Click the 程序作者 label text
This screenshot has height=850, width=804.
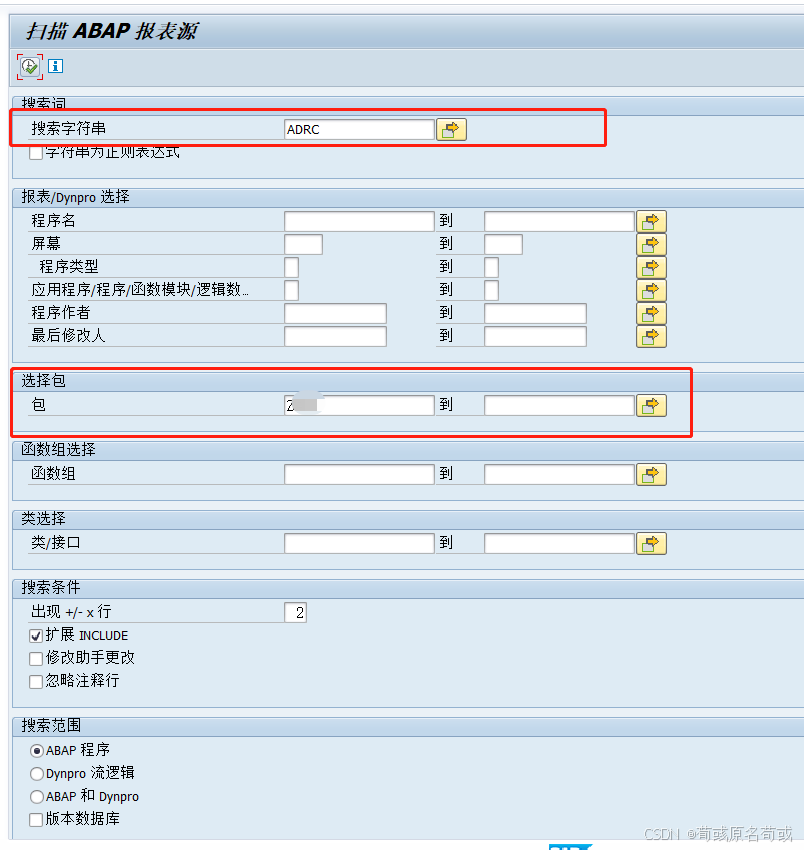click(61, 313)
